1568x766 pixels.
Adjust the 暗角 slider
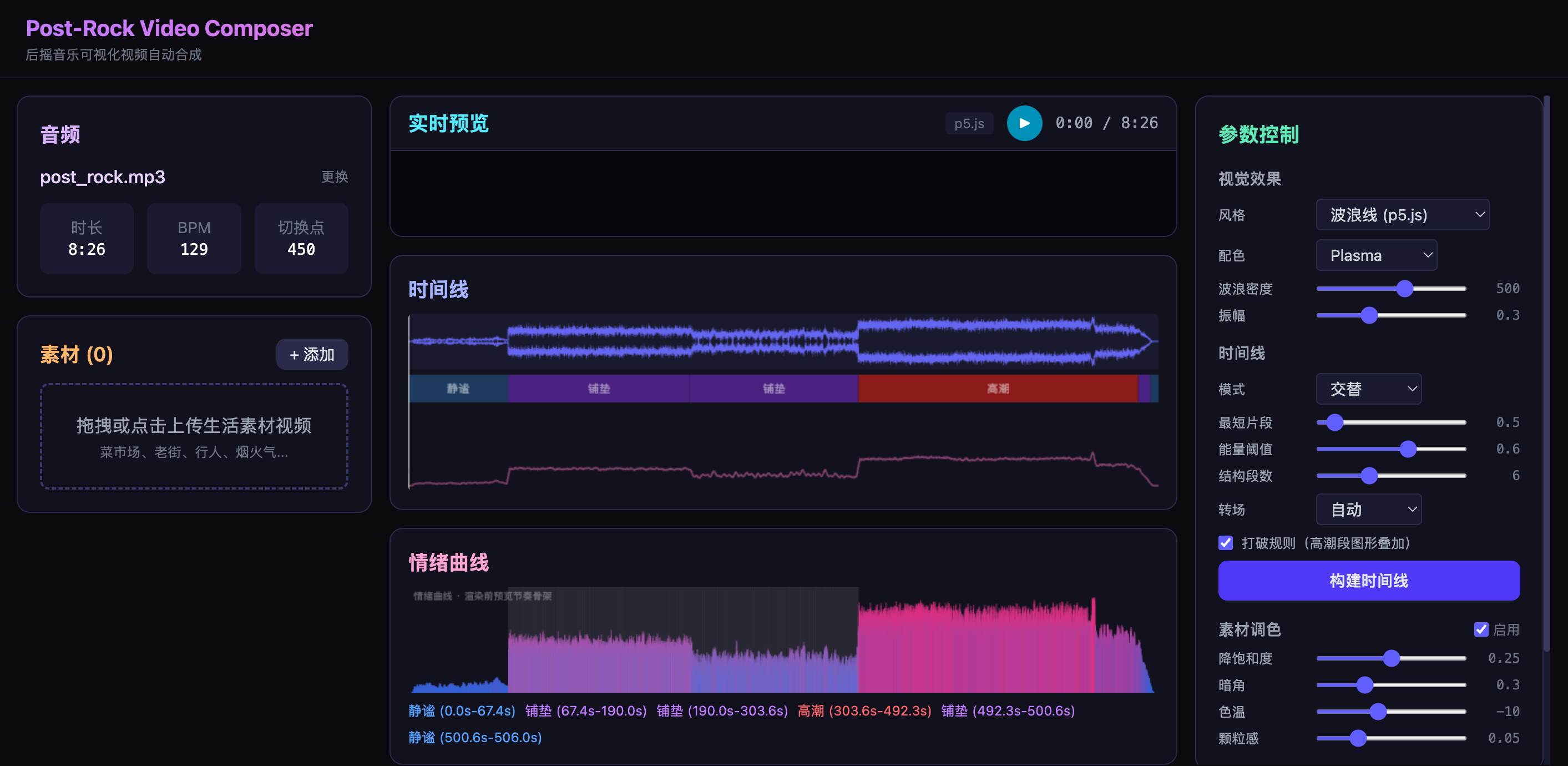(x=1391, y=684)
